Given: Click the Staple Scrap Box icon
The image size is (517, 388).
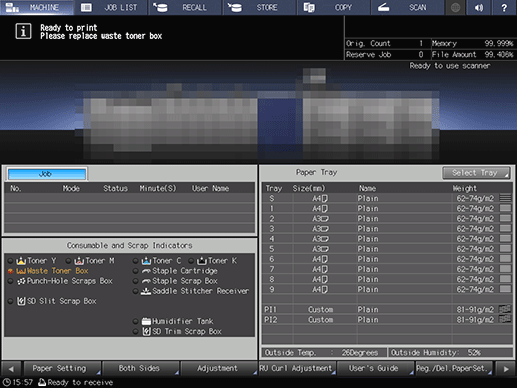Looking at the screenshot, I should click(146, 281).
